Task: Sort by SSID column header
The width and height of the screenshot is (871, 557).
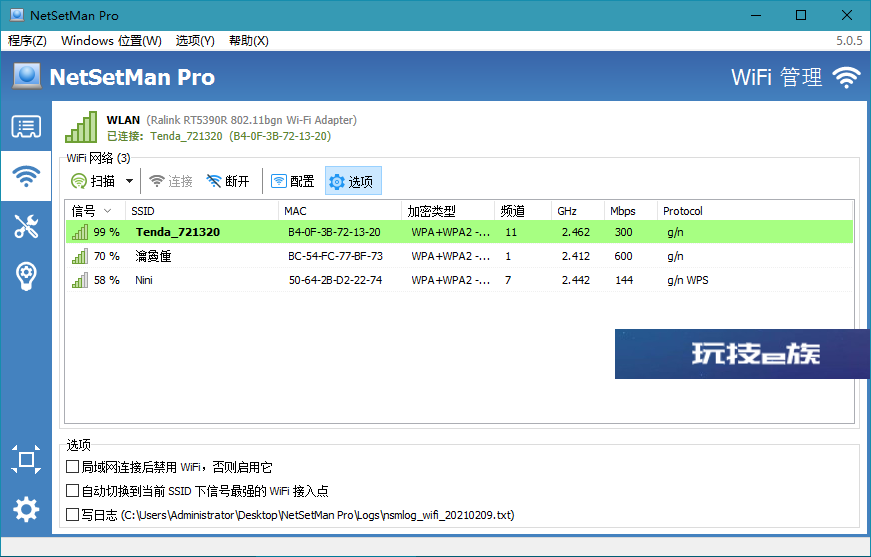Action: pyautogui.click(x=202, y=211)
